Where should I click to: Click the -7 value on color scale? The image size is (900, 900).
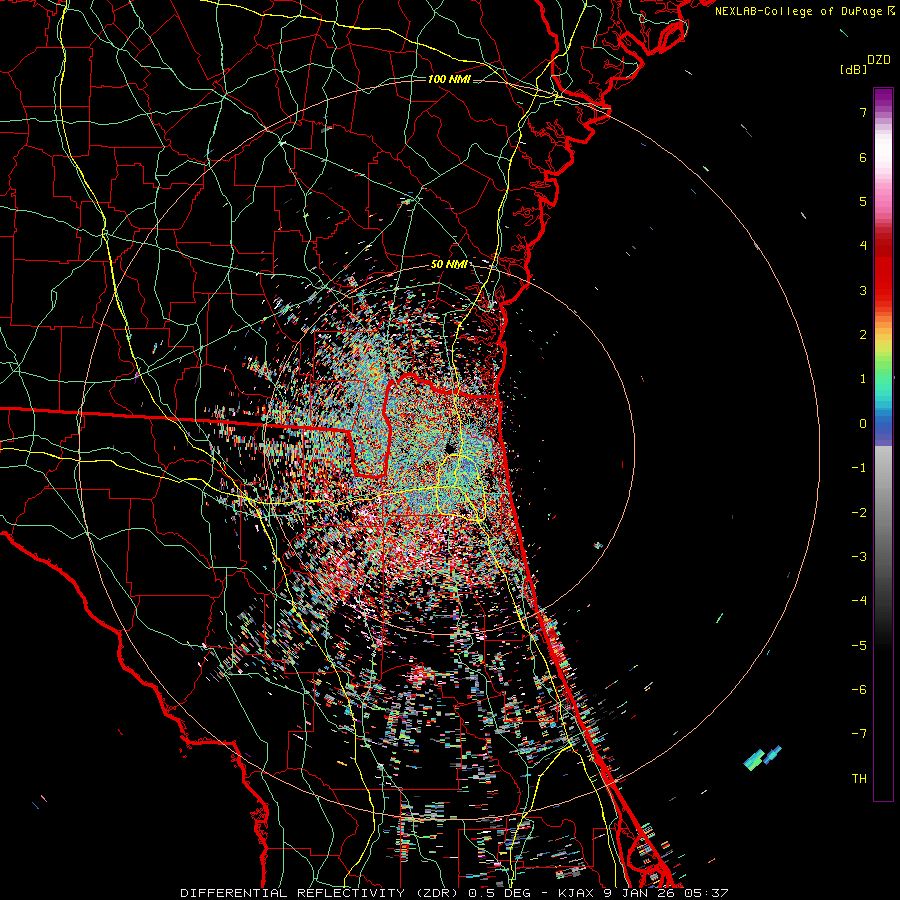(x=859, y=734)
